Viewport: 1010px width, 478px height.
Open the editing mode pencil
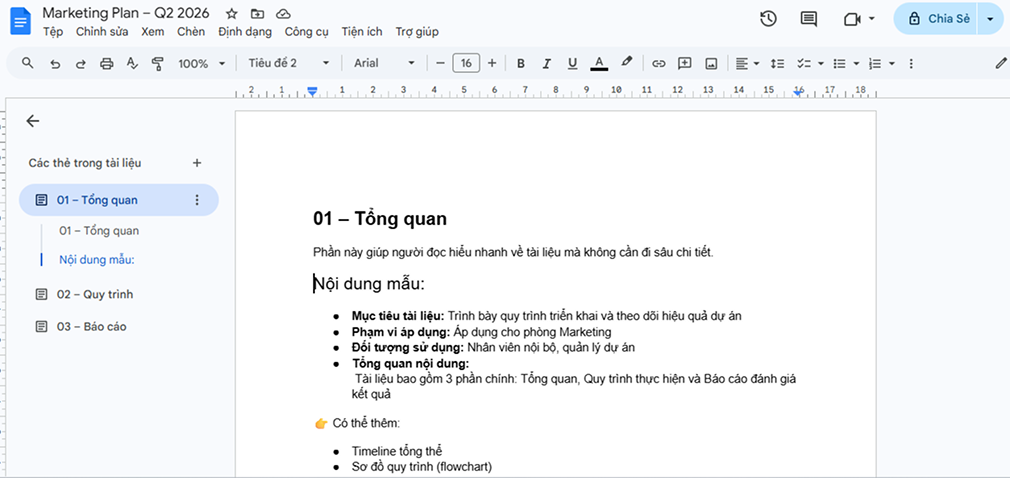pos(1000,63)
